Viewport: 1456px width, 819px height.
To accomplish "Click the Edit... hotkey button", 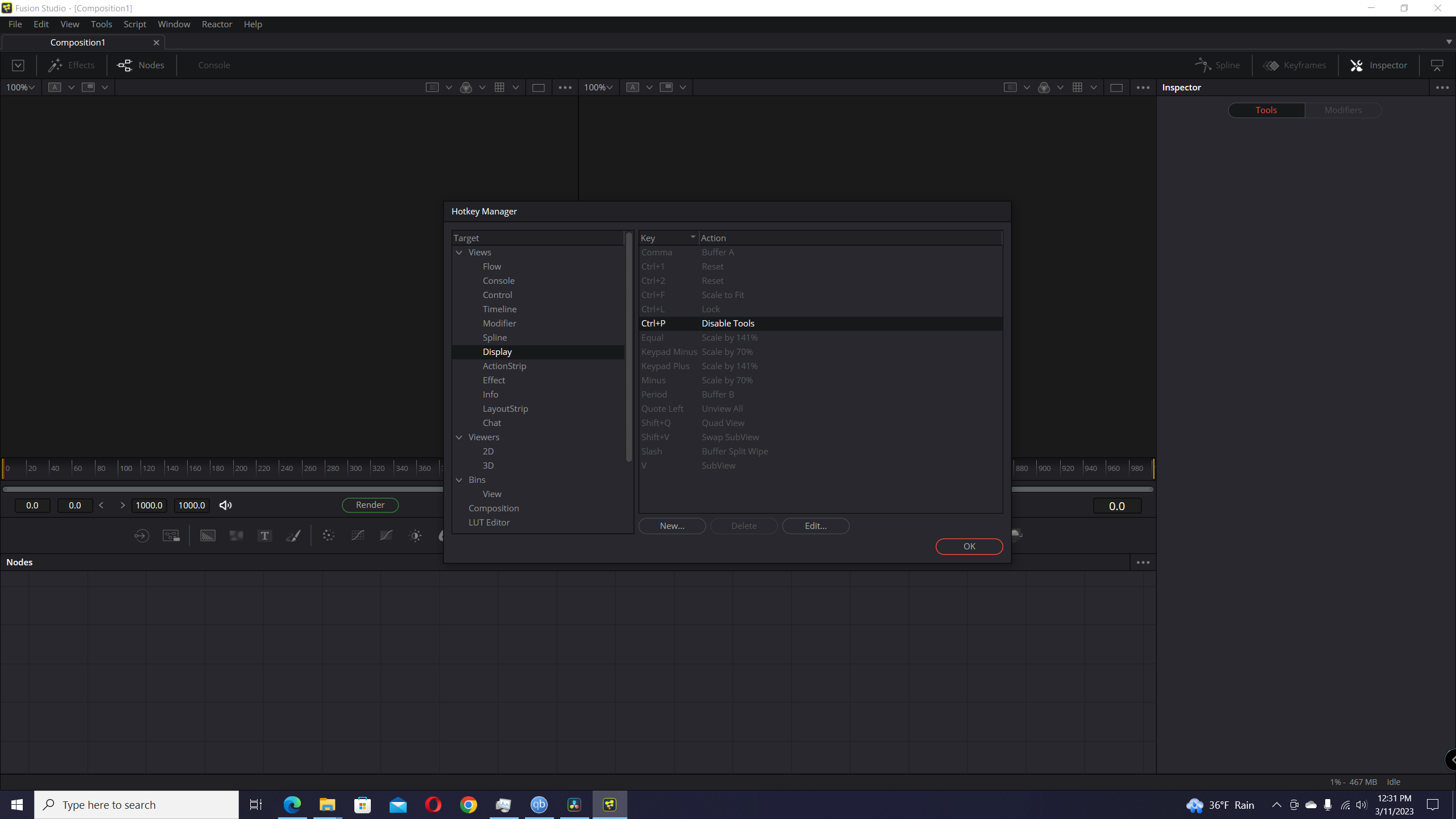I will 816,526.
